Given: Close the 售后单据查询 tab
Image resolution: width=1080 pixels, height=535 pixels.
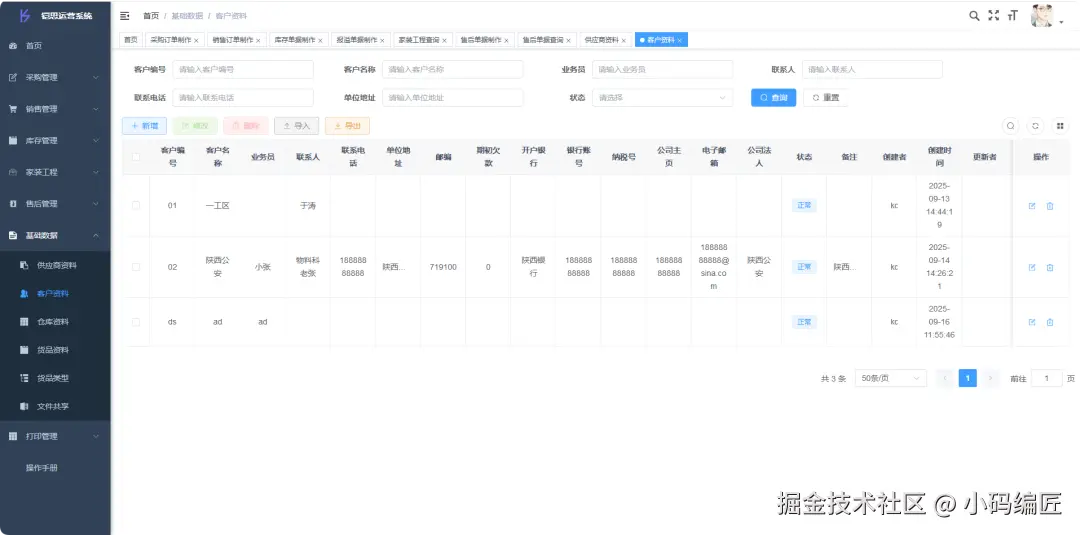Looking at the screenshot, I should 568,41.
